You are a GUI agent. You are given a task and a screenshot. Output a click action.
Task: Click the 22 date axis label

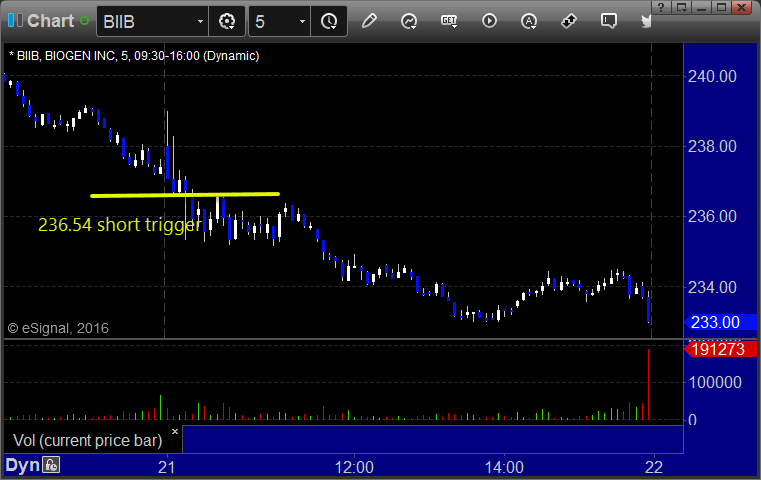[x=654, y=467]
